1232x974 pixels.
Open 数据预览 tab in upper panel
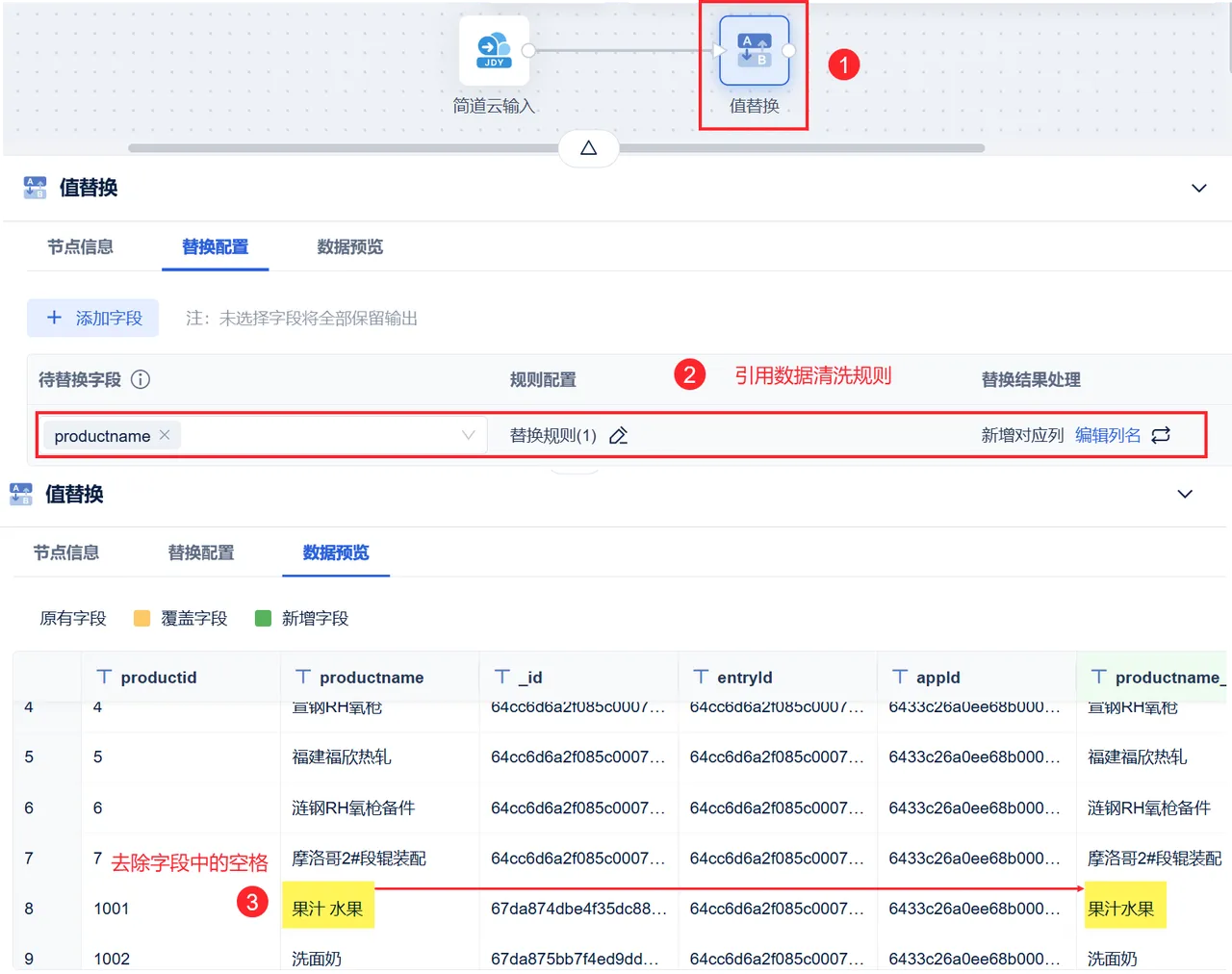click(x=349, y=247)
